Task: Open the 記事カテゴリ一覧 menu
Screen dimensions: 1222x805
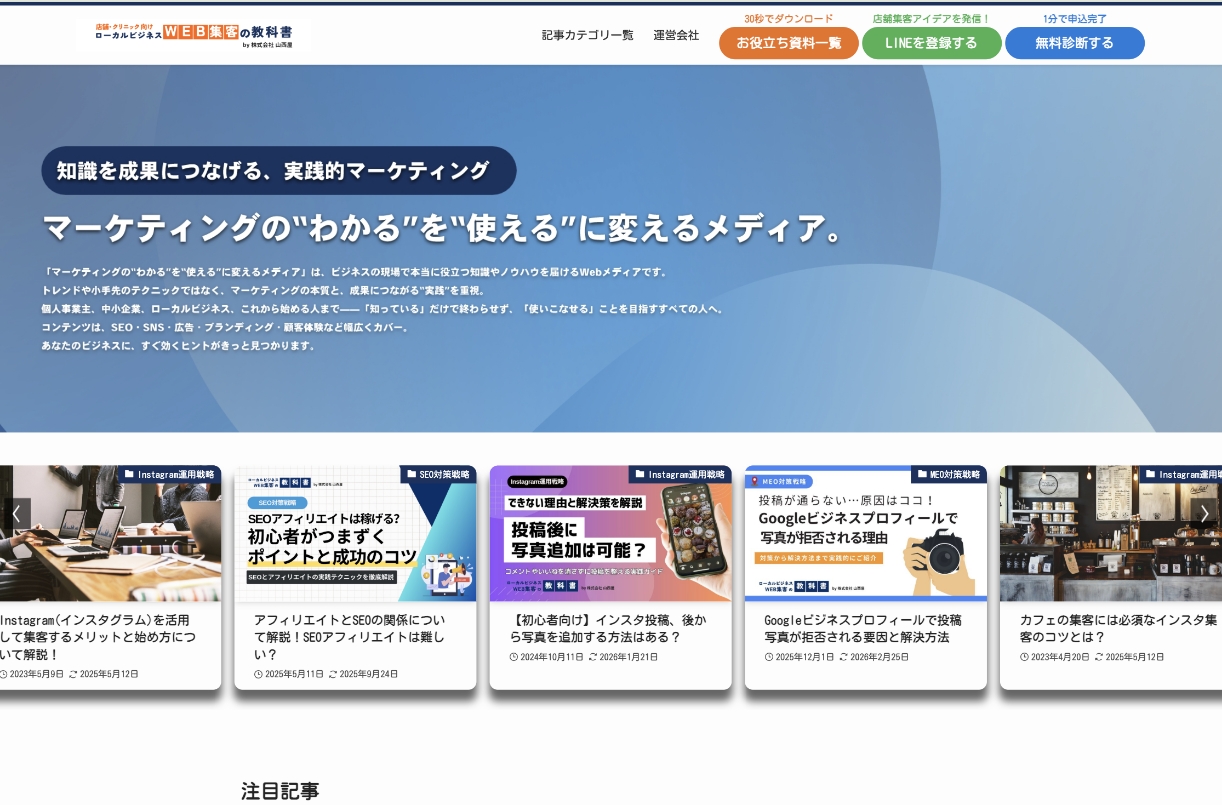Action: tap(587, 35)
